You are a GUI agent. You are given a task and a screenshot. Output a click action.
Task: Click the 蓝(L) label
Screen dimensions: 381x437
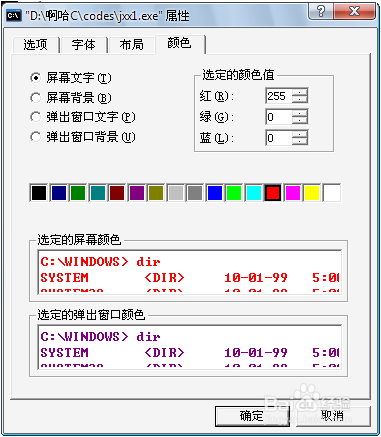[217, 138]
